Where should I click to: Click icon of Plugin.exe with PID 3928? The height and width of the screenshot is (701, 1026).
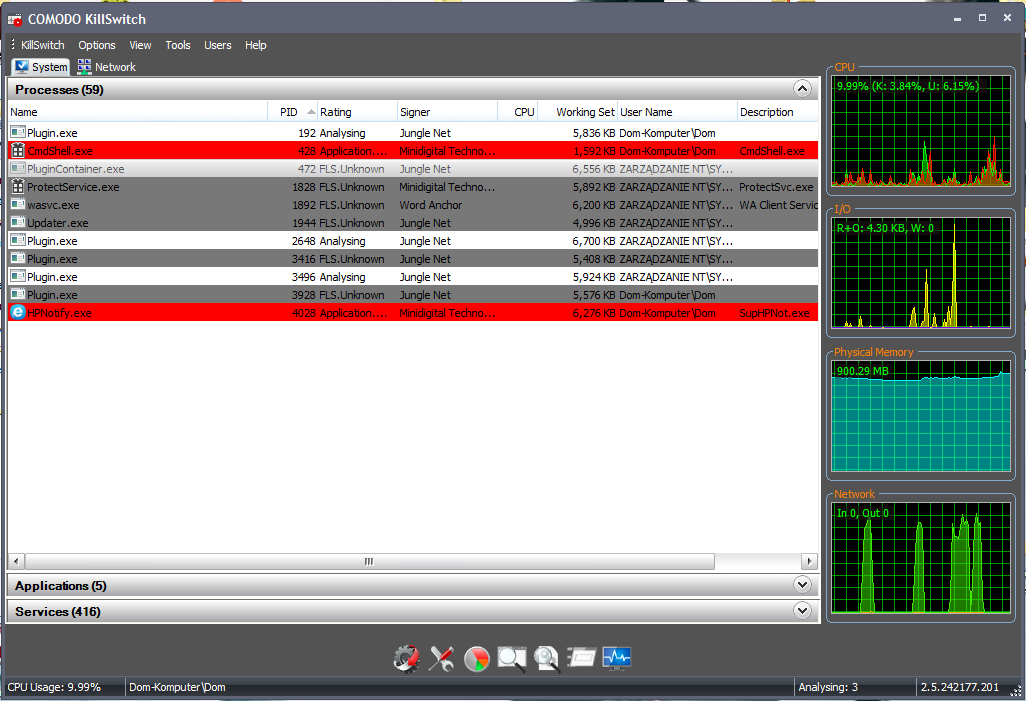pyautogui.click(x=18, y=295)
